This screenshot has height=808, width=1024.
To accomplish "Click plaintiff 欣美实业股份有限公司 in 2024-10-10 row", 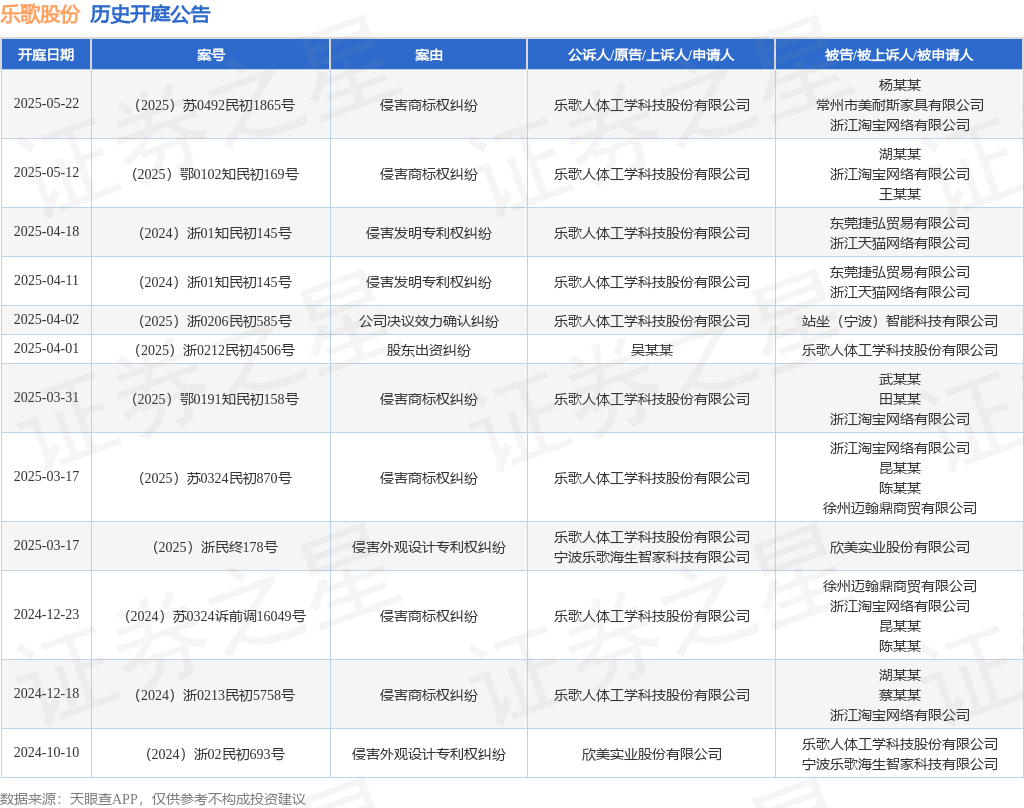I will click(651, 754).
